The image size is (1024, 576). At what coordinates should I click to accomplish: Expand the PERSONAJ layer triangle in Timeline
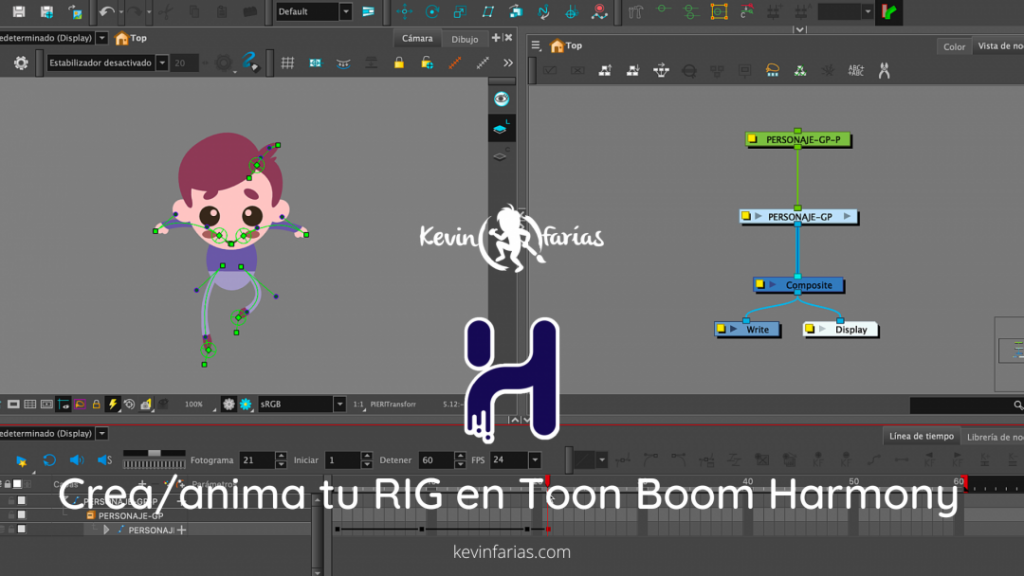pos(106,530)
